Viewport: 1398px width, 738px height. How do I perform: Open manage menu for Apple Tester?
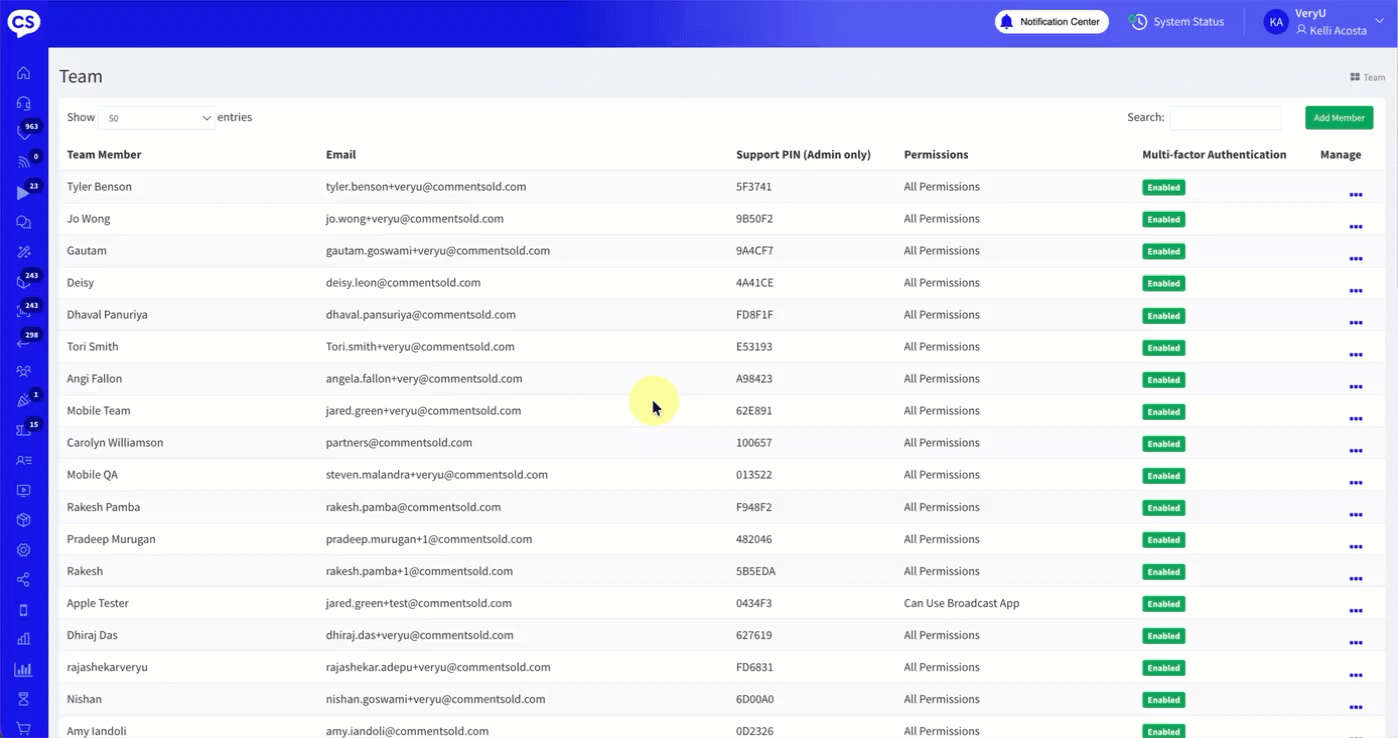pos(1356,611)
